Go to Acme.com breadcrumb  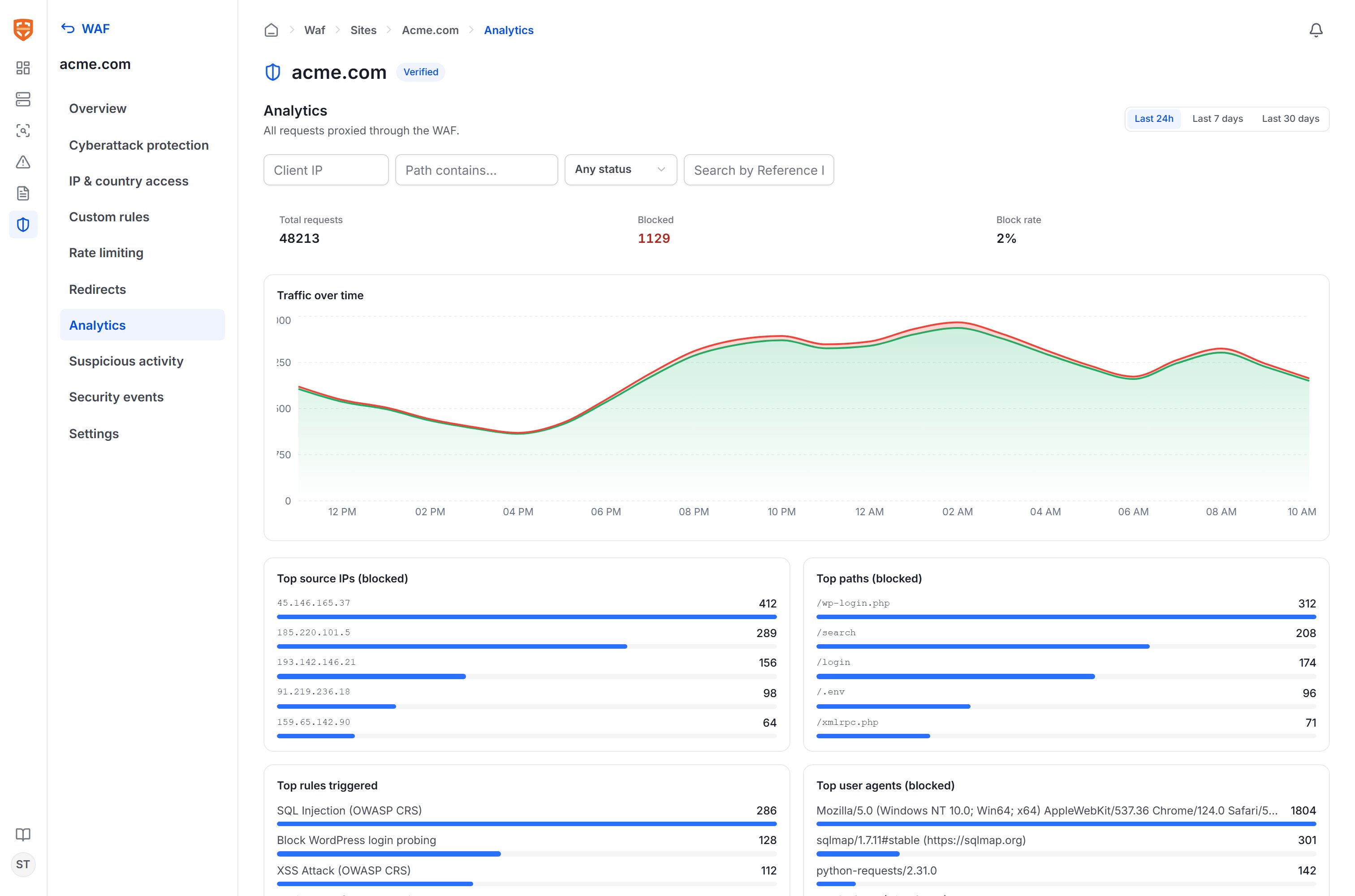(430, 30)
